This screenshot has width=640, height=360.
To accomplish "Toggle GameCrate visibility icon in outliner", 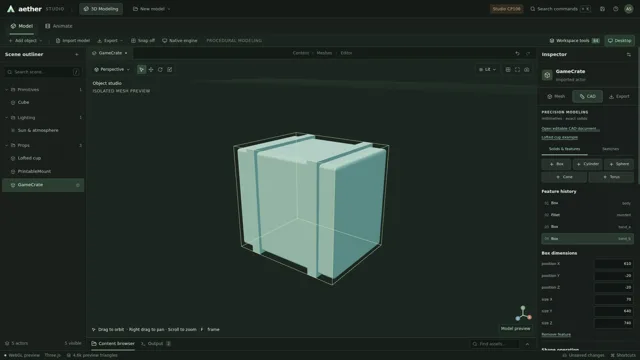I will pyautogui.click(x=78, y=185).
